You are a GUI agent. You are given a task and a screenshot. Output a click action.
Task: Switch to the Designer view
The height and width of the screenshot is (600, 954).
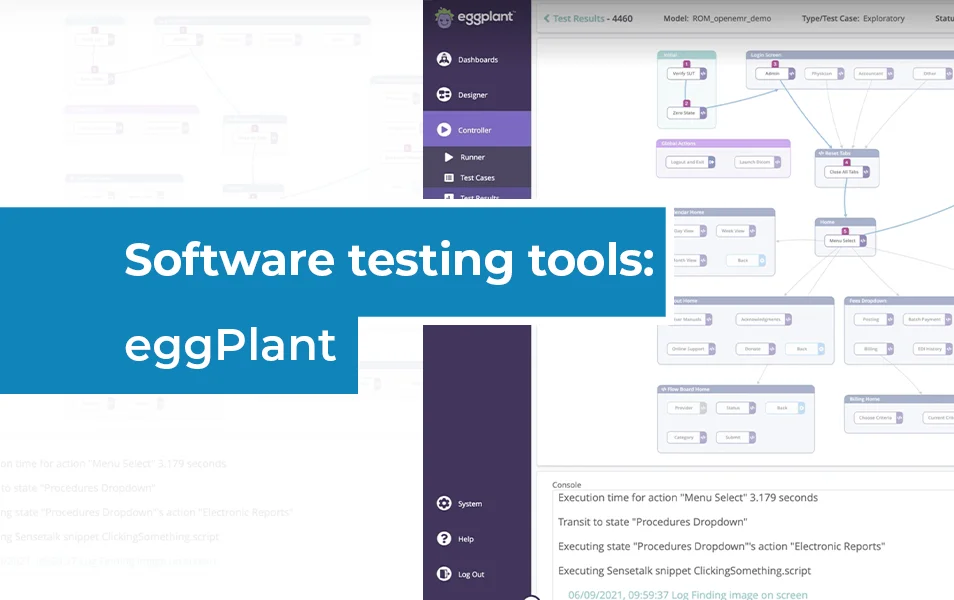tap(470, 94)
